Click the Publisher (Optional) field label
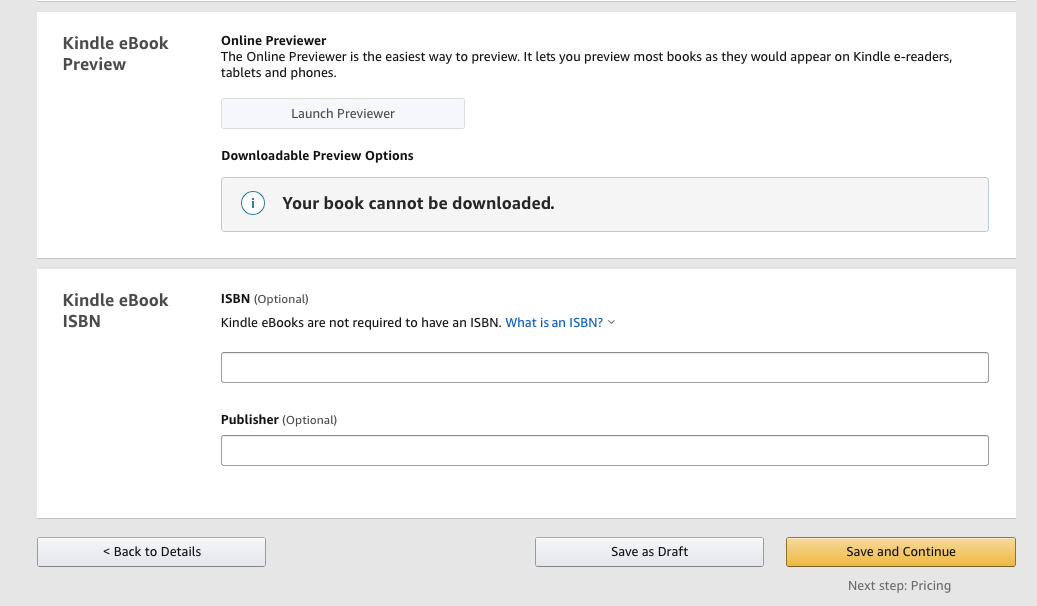The image size is (1037, 606). click(278, 420)
